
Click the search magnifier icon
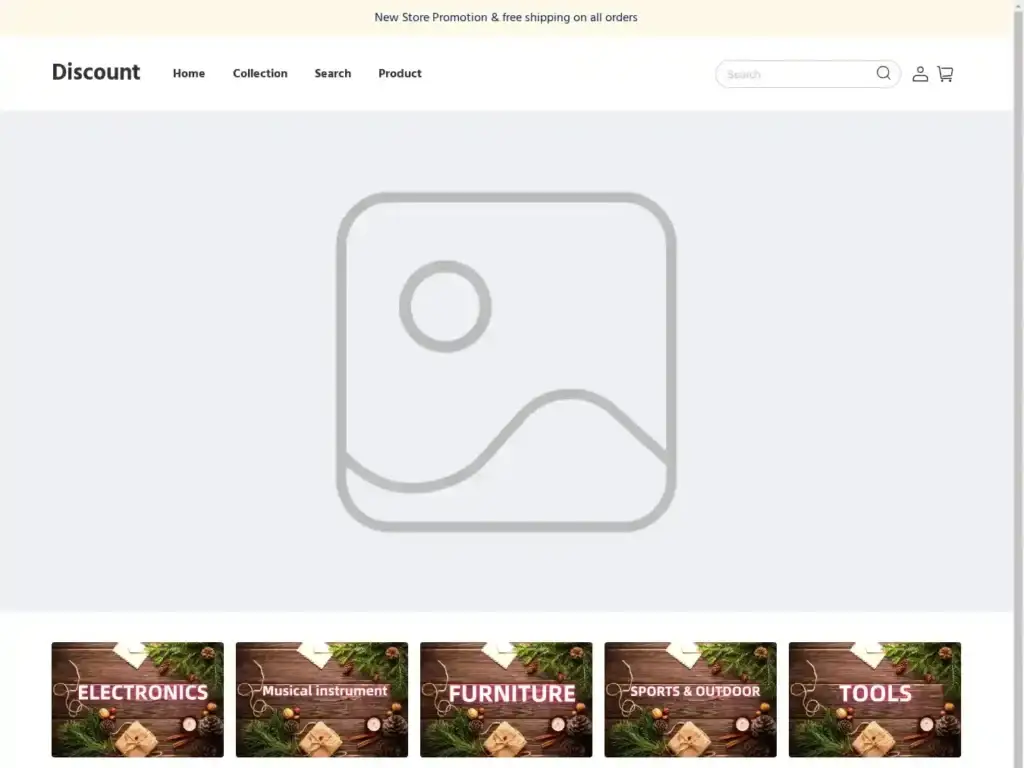pyautogui.click(x=883, y=73)
